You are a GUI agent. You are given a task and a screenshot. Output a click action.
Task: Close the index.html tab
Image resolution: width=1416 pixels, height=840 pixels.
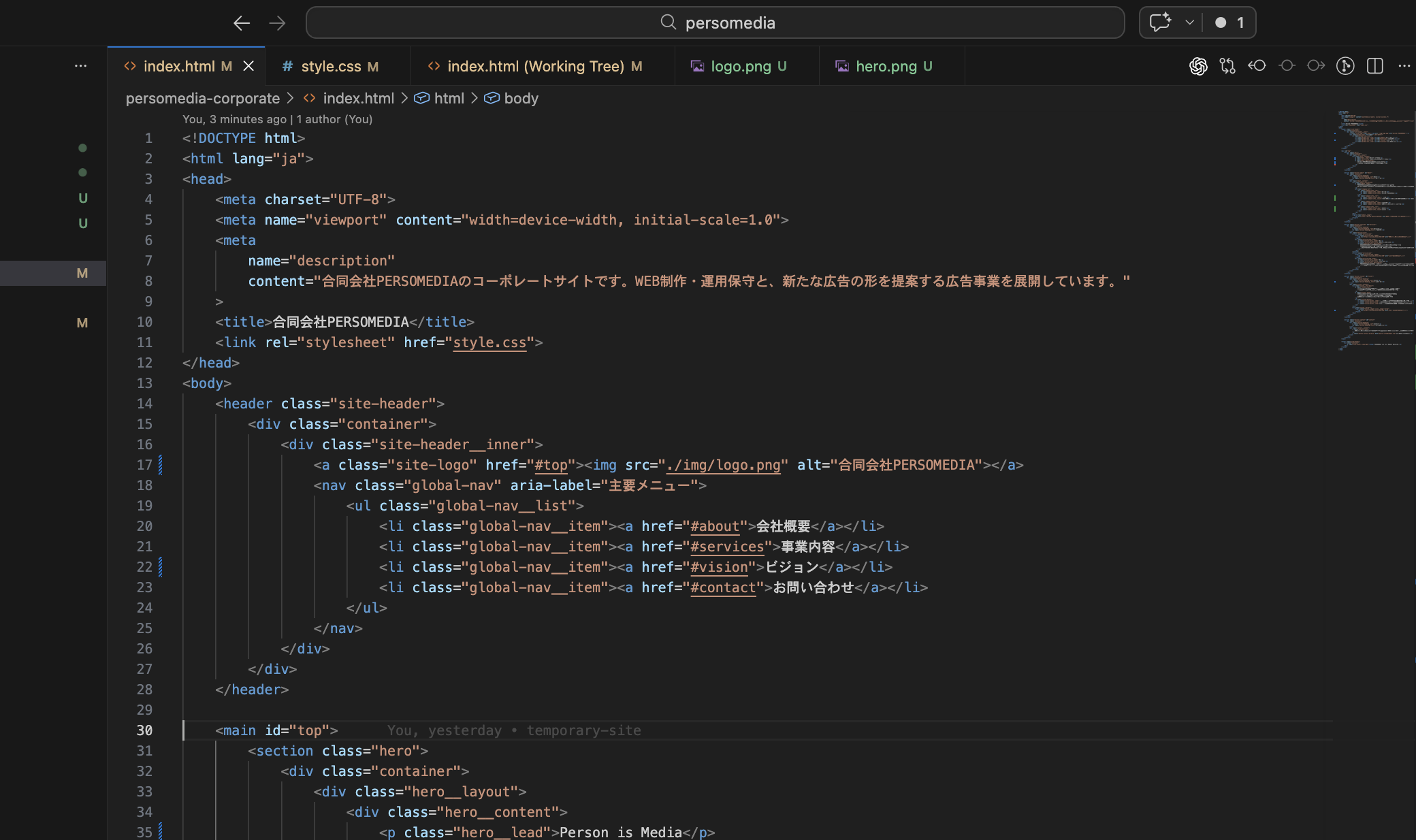pos(248,66)
